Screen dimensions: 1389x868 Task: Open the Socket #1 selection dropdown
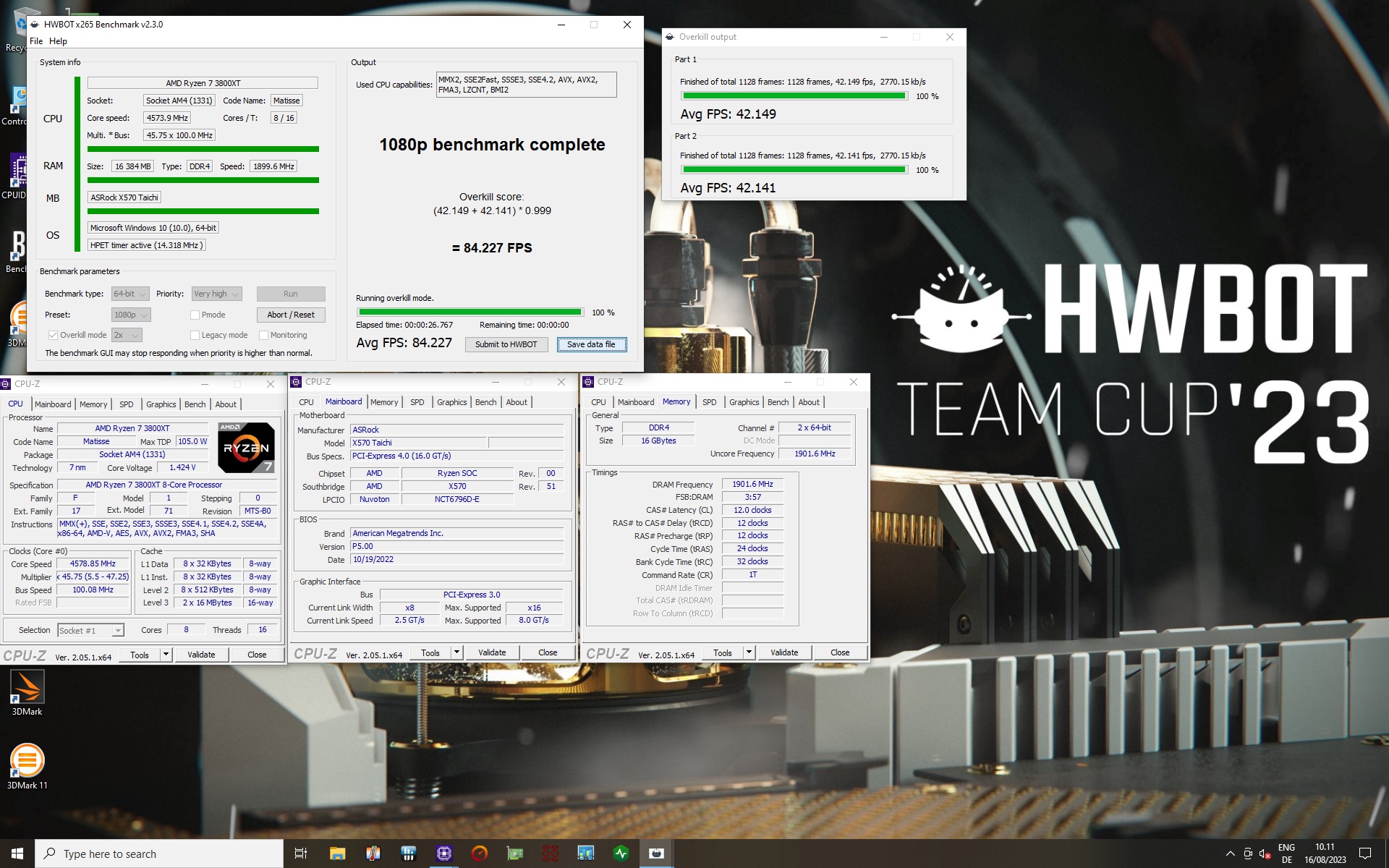[x=90, y=631]
